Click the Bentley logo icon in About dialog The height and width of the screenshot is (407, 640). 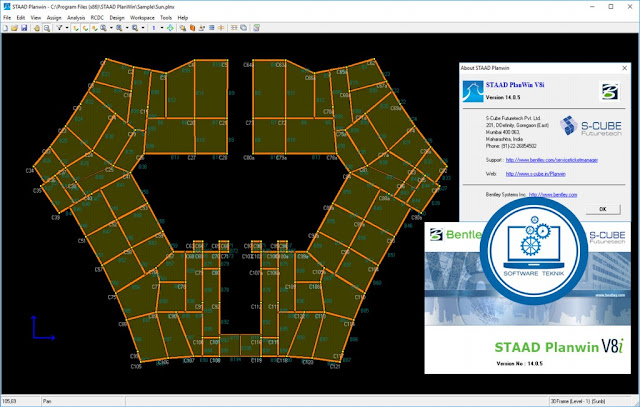pos(610,91)
